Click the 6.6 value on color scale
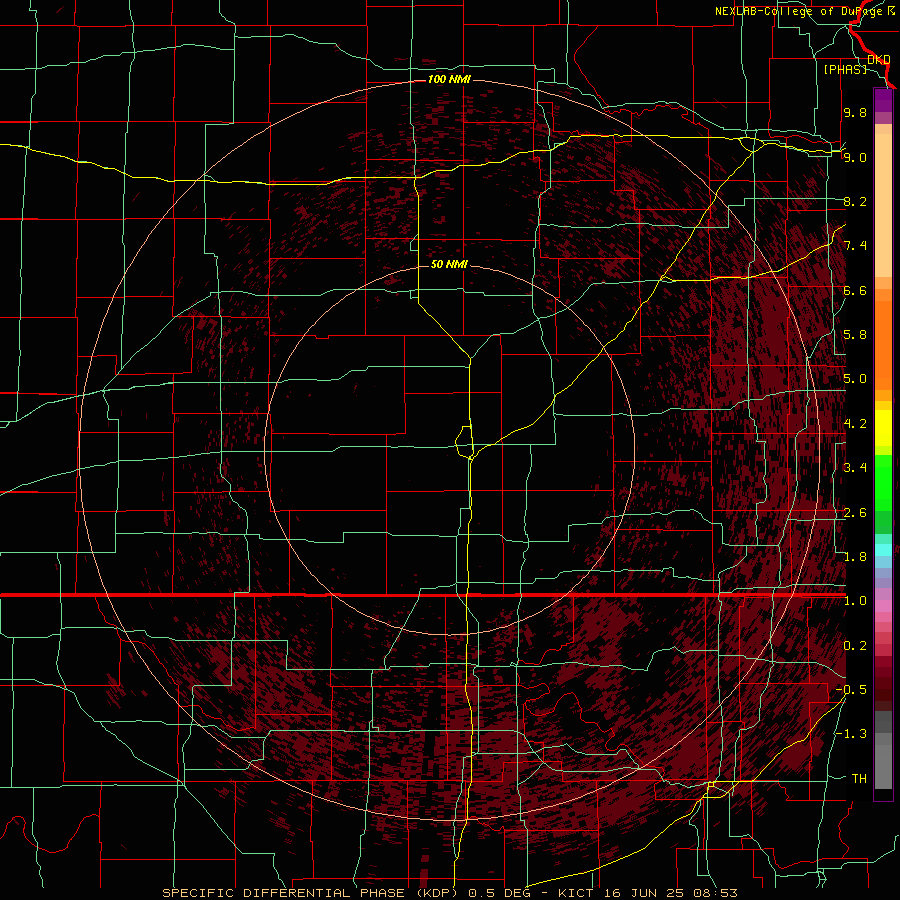This screenshot has width=900, height=900. [855, 290]
